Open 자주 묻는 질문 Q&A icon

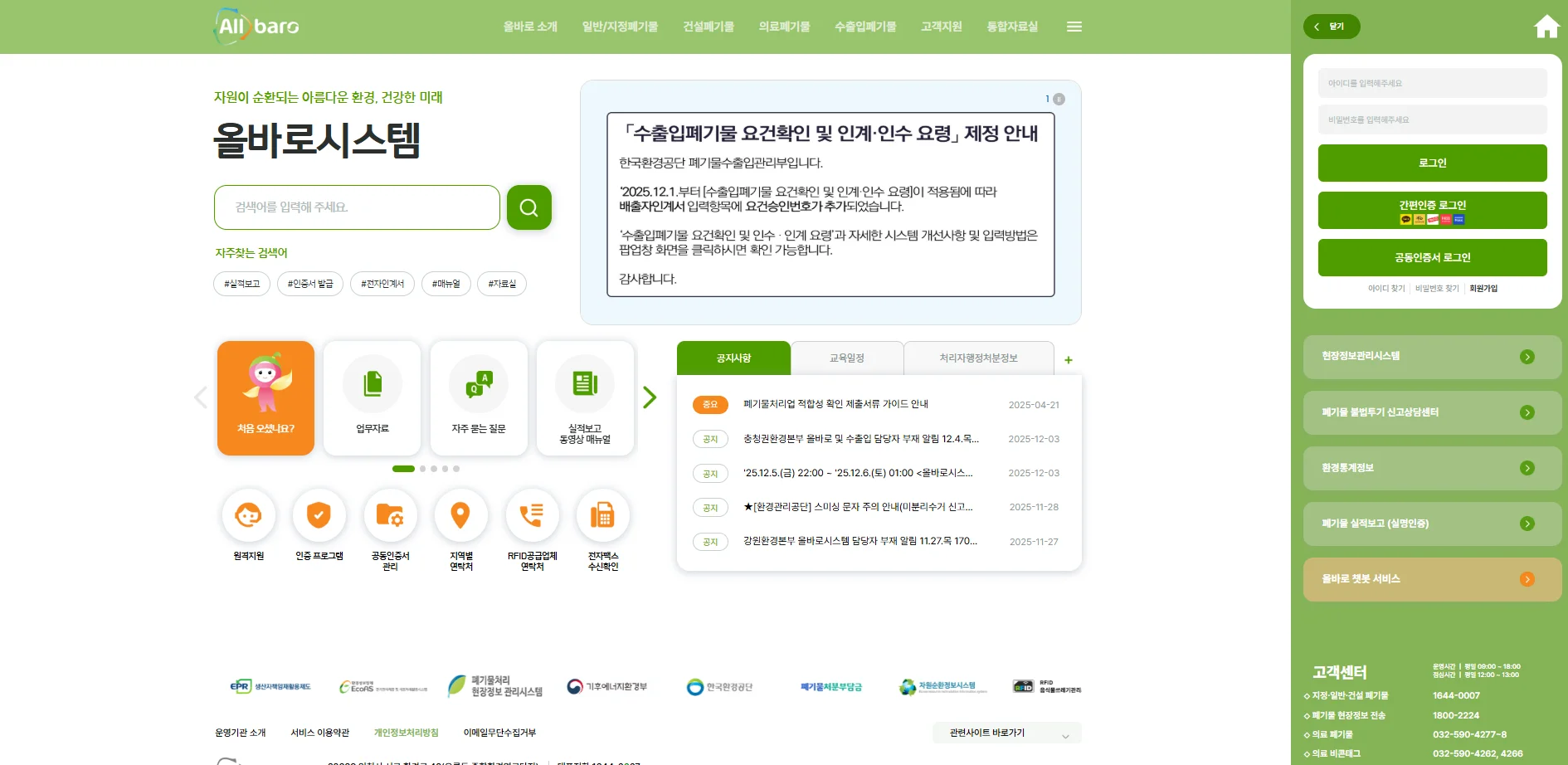pos(478,397)
